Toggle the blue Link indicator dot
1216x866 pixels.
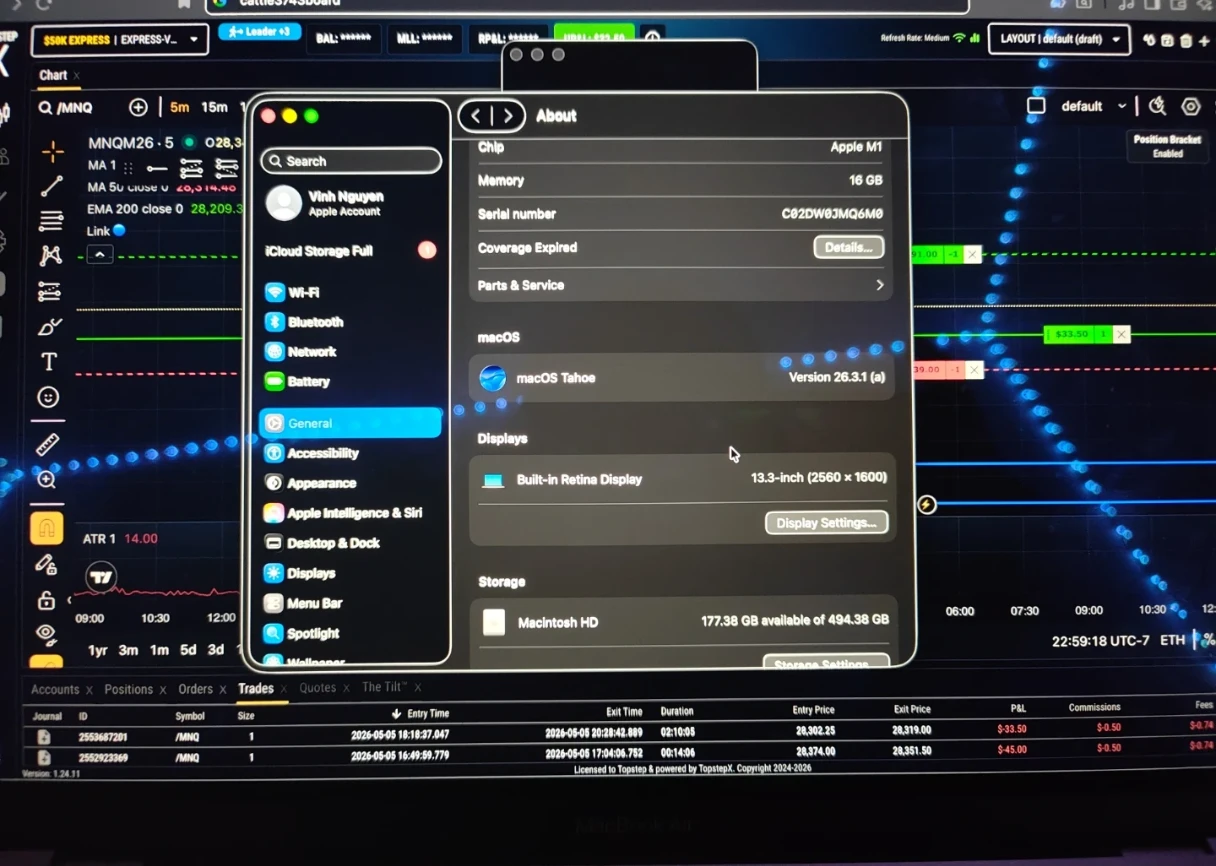tap(119, 230)
